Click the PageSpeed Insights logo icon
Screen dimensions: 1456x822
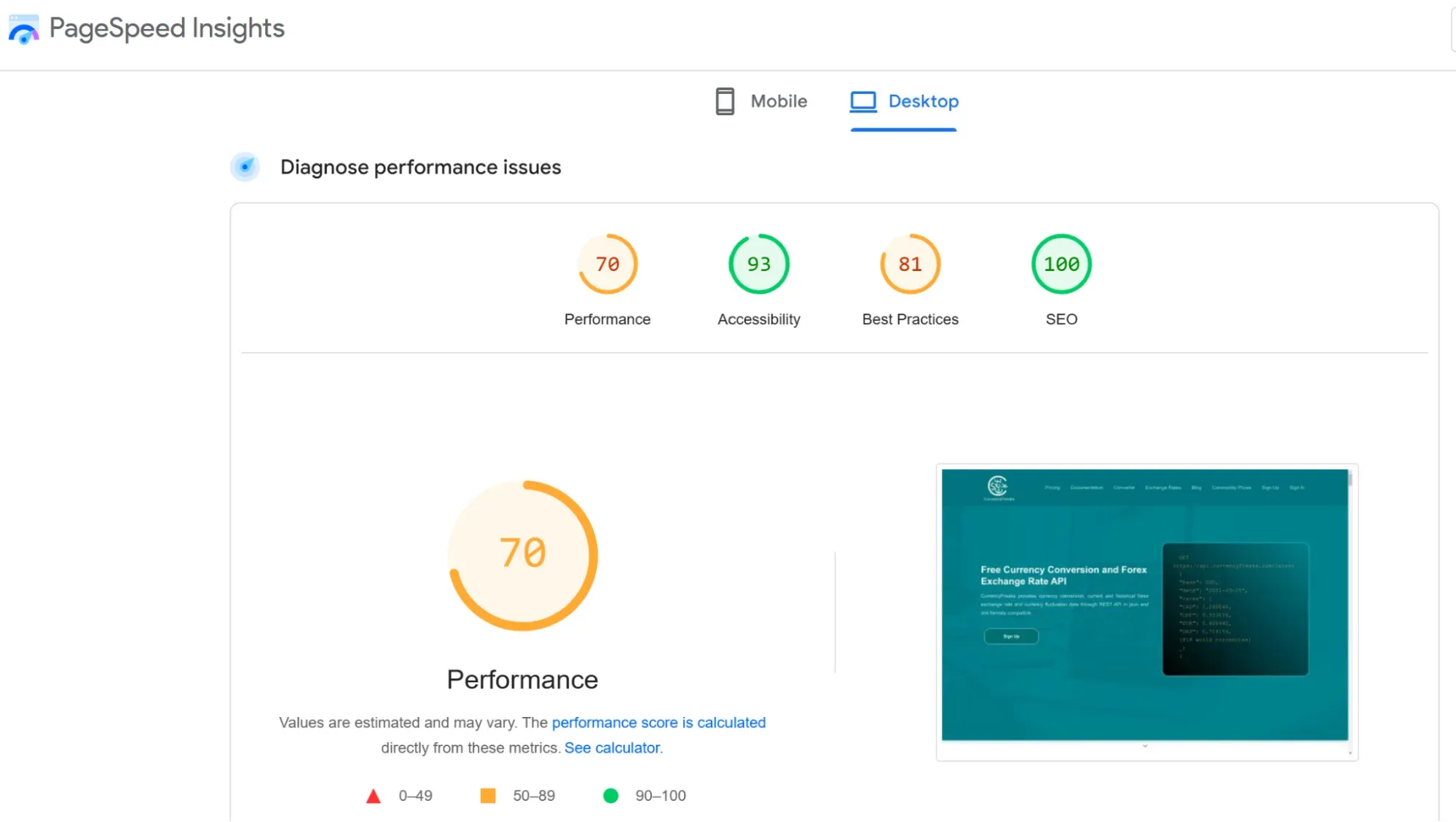[23, 27]
